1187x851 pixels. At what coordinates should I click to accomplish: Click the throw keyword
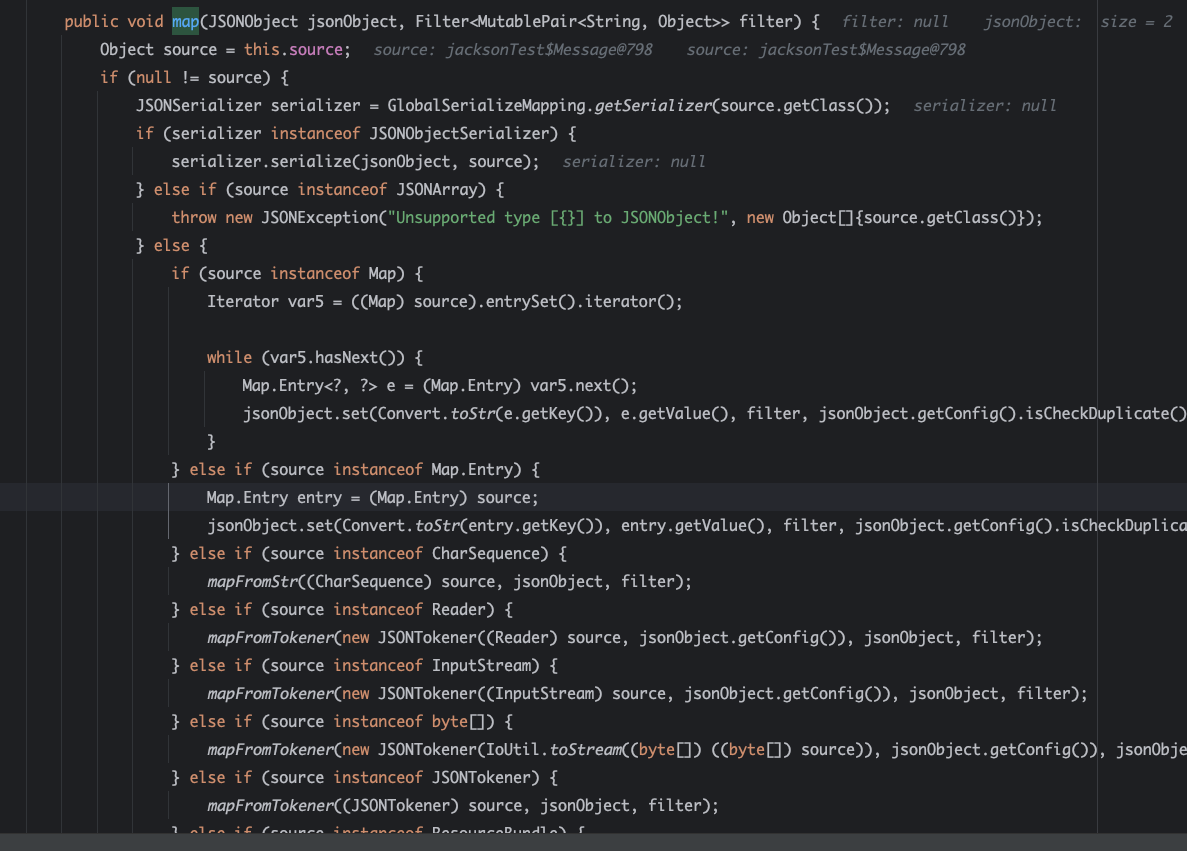click(193, 217)
